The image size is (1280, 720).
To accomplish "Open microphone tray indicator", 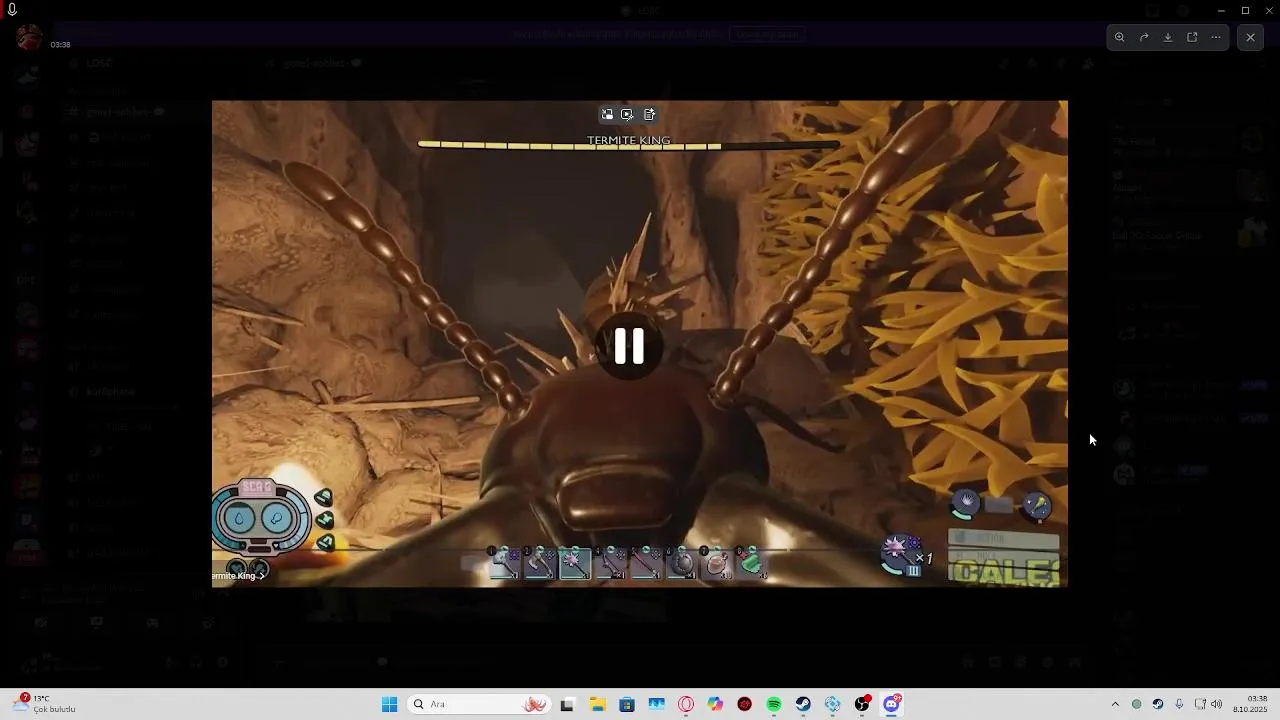I will [1179, 704].
